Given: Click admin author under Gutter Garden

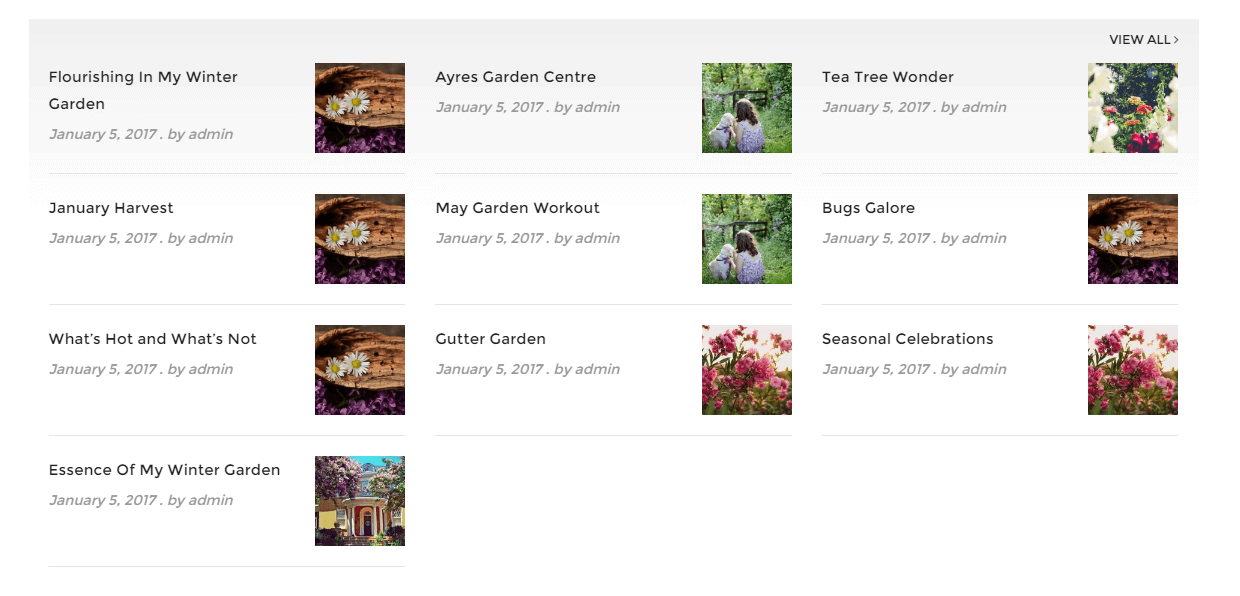Looking at the screenshot, I should [598, 369].
